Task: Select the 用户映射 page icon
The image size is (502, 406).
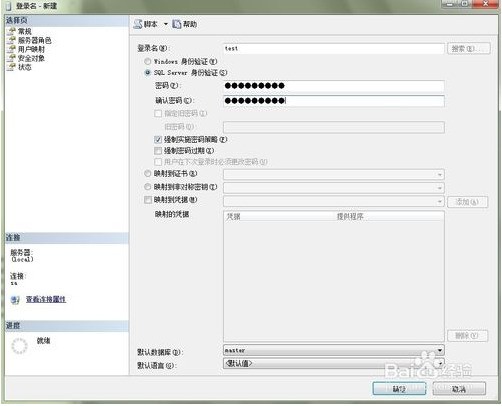Action: point(11,49)
